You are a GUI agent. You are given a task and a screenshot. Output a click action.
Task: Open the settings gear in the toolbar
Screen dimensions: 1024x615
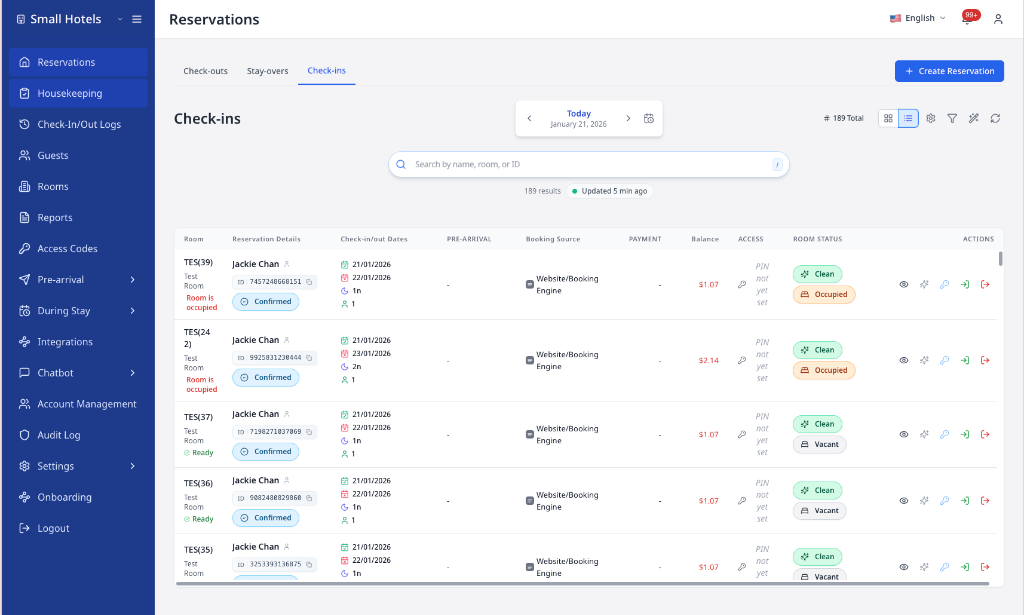point(930,117)
